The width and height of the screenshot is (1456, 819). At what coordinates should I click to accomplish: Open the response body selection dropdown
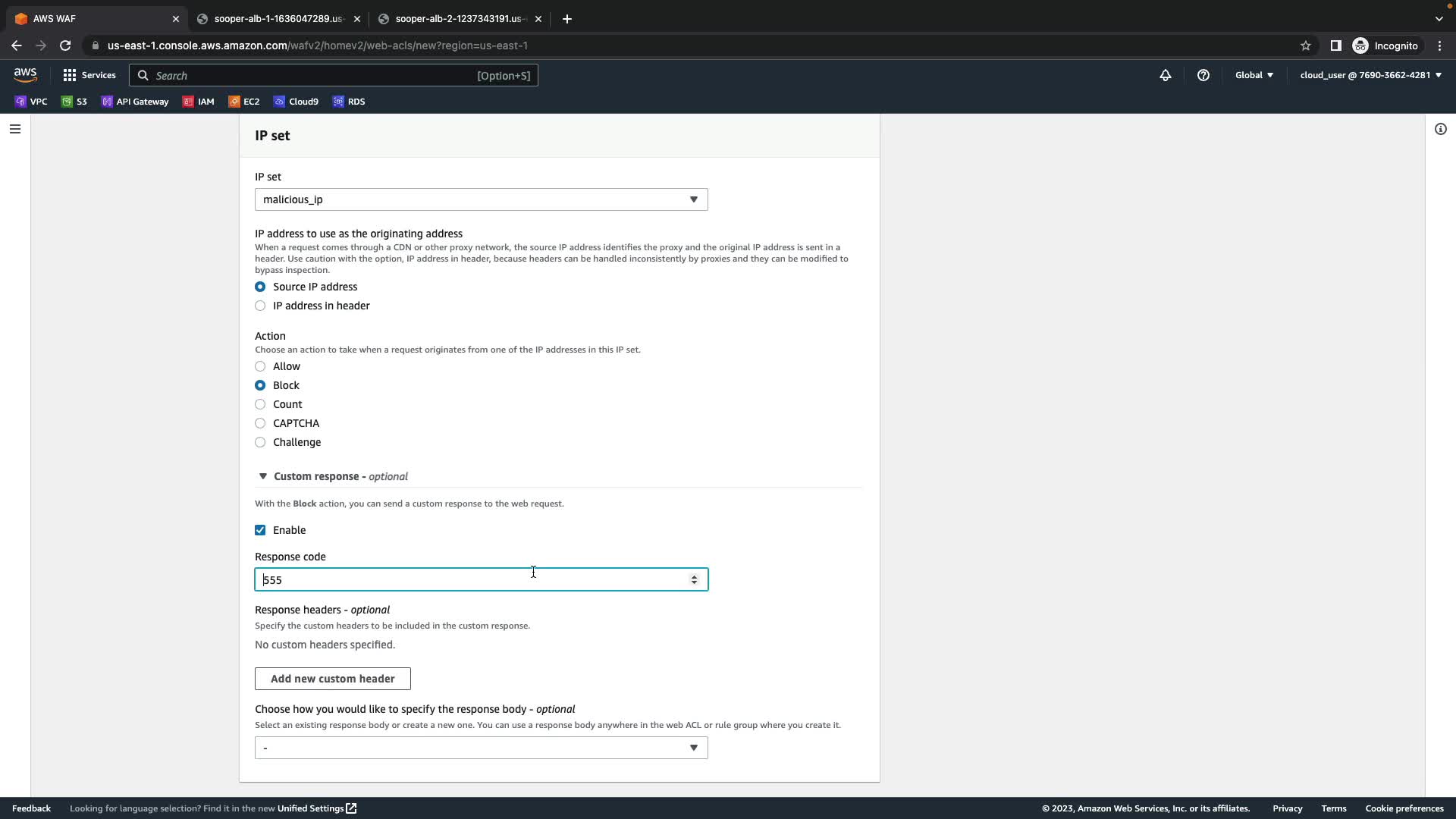pos(481,748)
